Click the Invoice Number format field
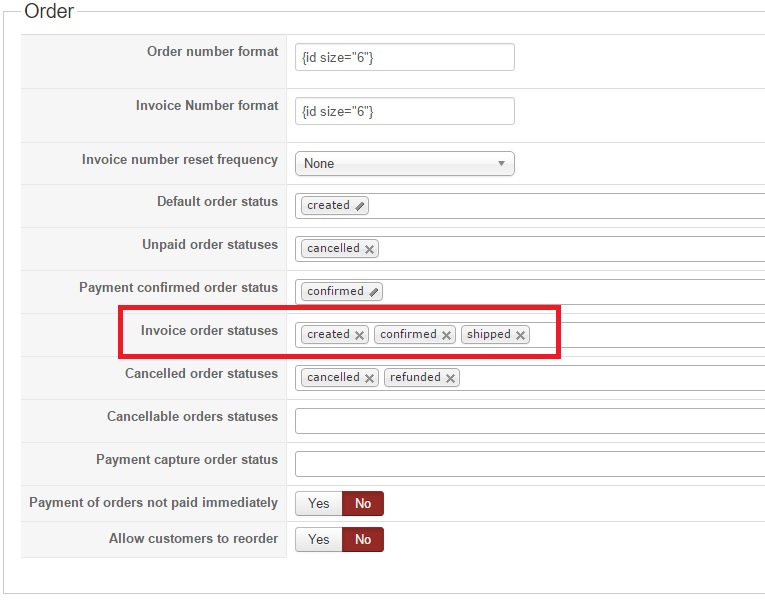Image resolution: width=765 pixels, height=600 pixels. pyautogui.click(x=404, y=111)
